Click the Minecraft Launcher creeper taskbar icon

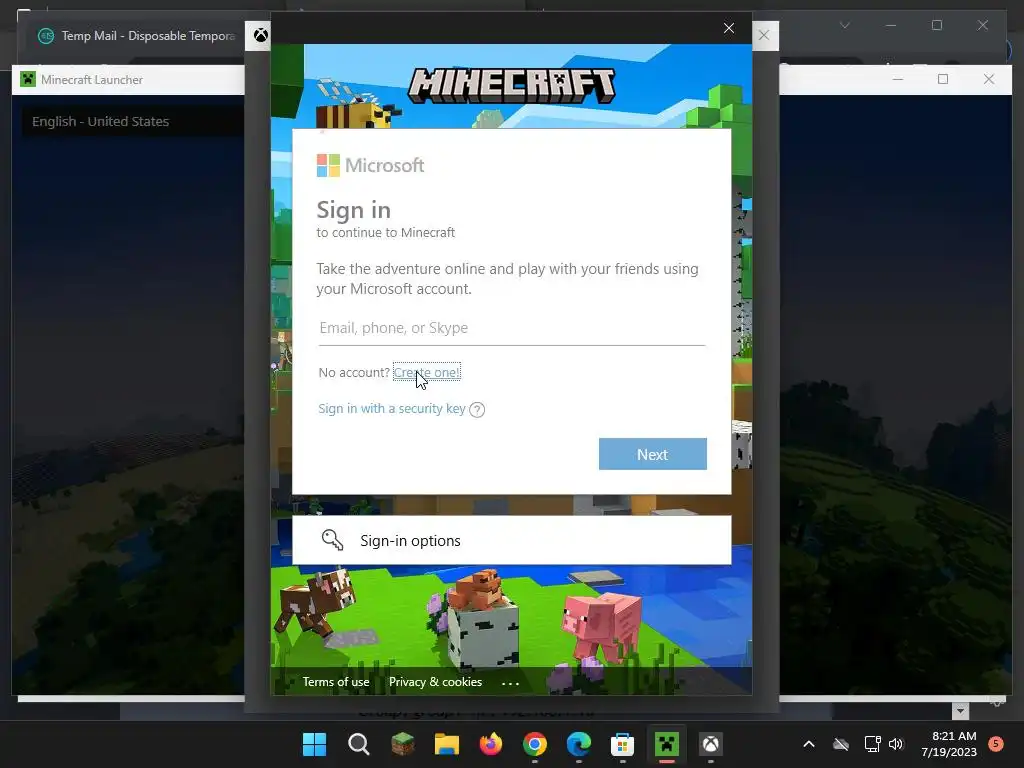click(667, 744)
